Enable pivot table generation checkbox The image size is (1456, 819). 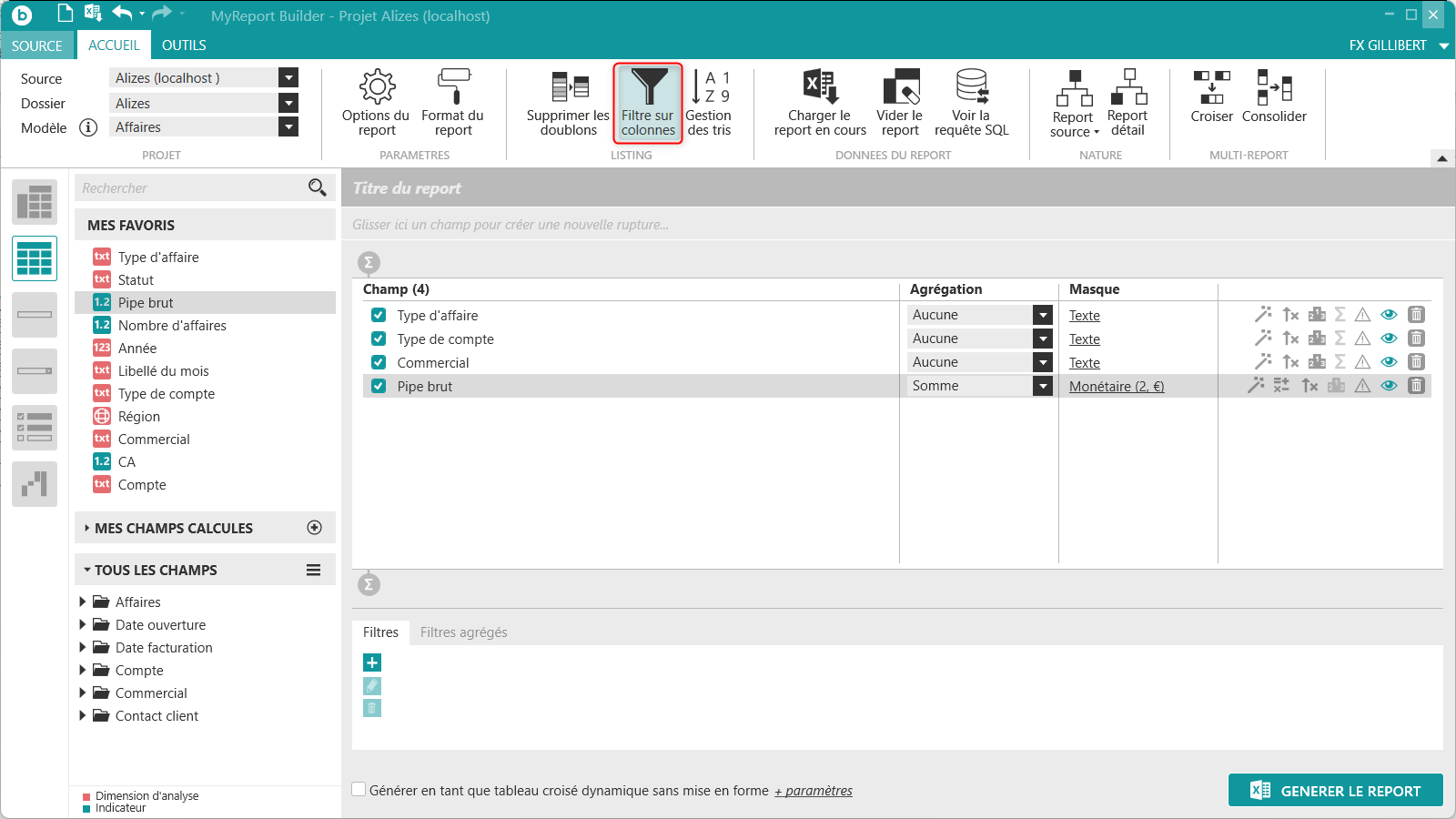(359, 790)
